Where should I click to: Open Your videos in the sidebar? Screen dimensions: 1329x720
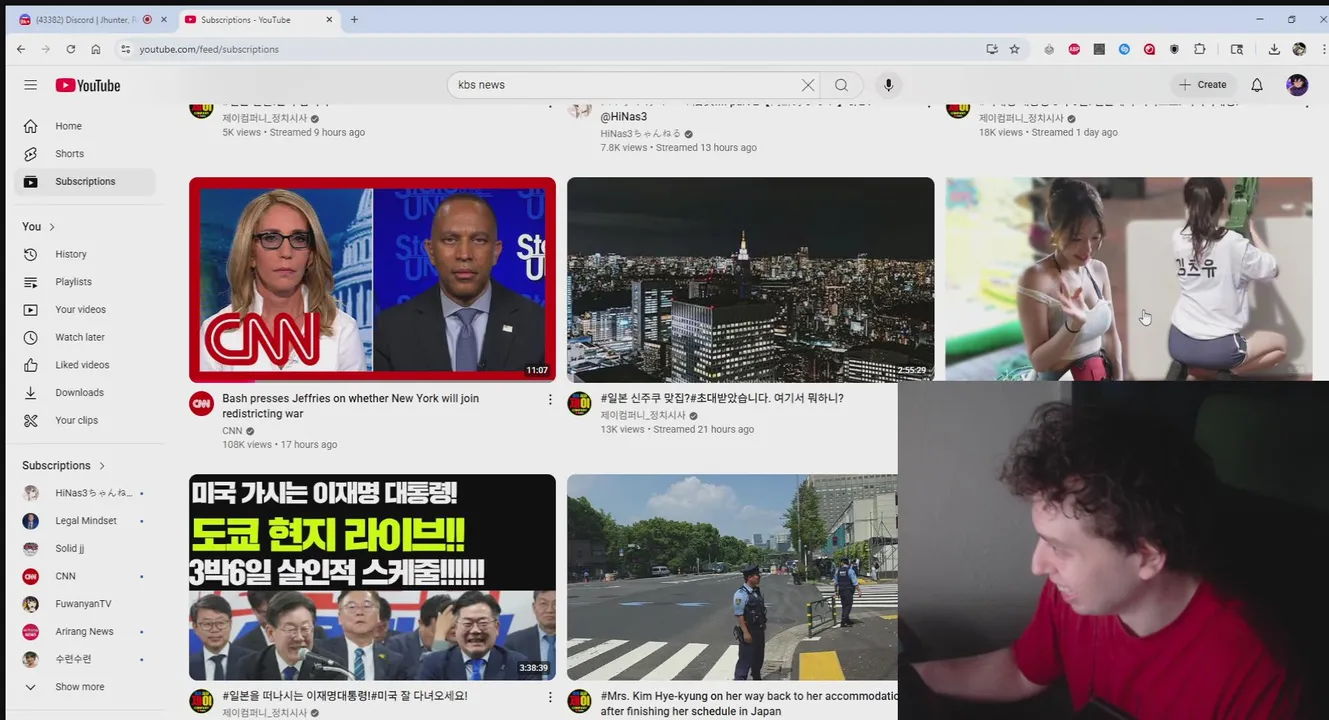(85, 310)
